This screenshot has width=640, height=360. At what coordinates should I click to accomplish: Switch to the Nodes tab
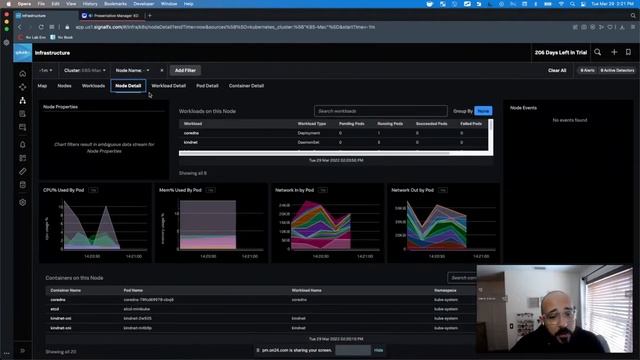[x=64, y=86]
